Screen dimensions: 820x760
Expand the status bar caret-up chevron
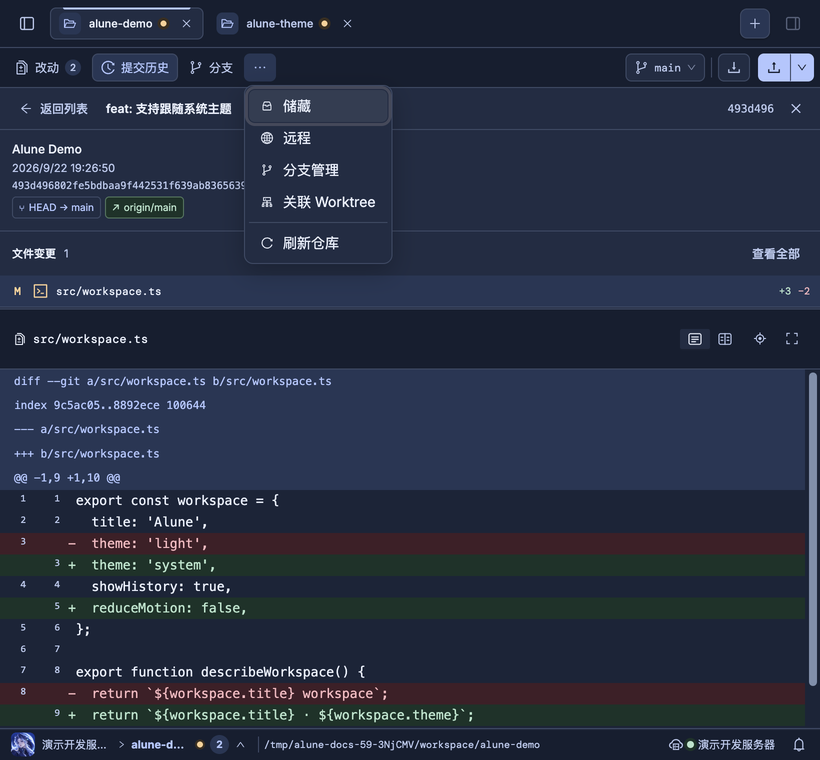tap(241, 744)
